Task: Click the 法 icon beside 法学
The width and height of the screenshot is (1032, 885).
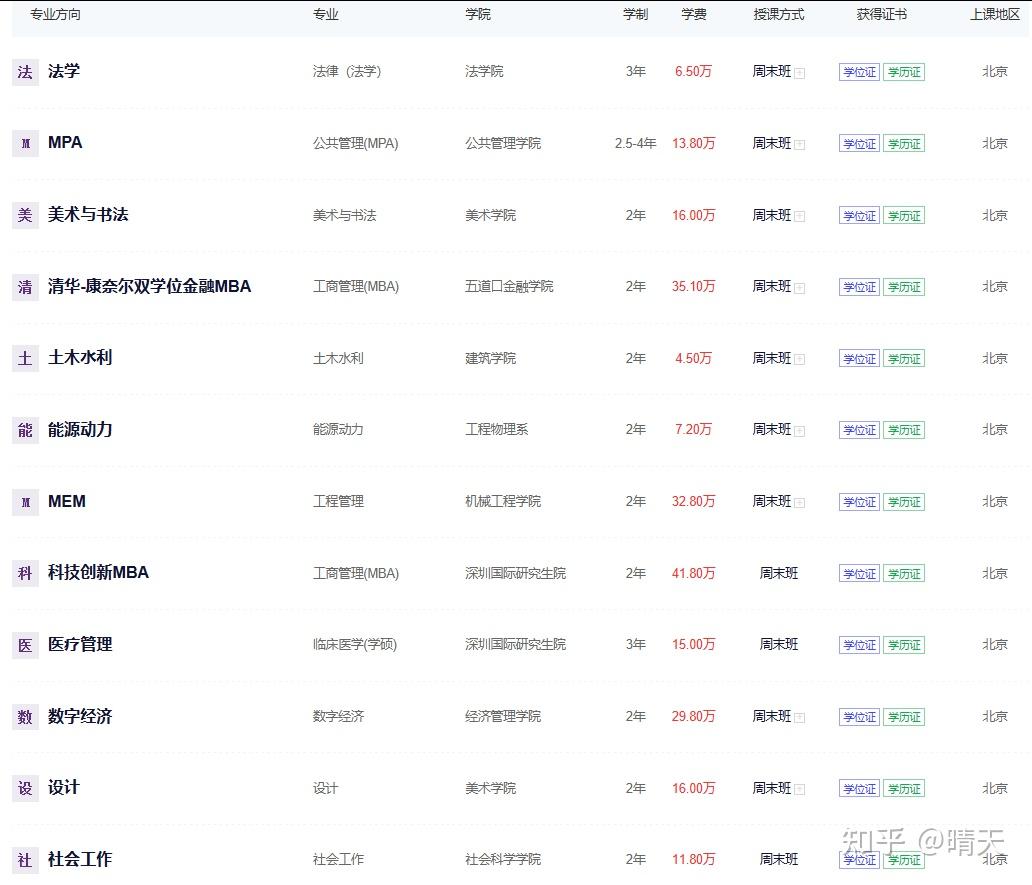Action: (x=25, y=72)
